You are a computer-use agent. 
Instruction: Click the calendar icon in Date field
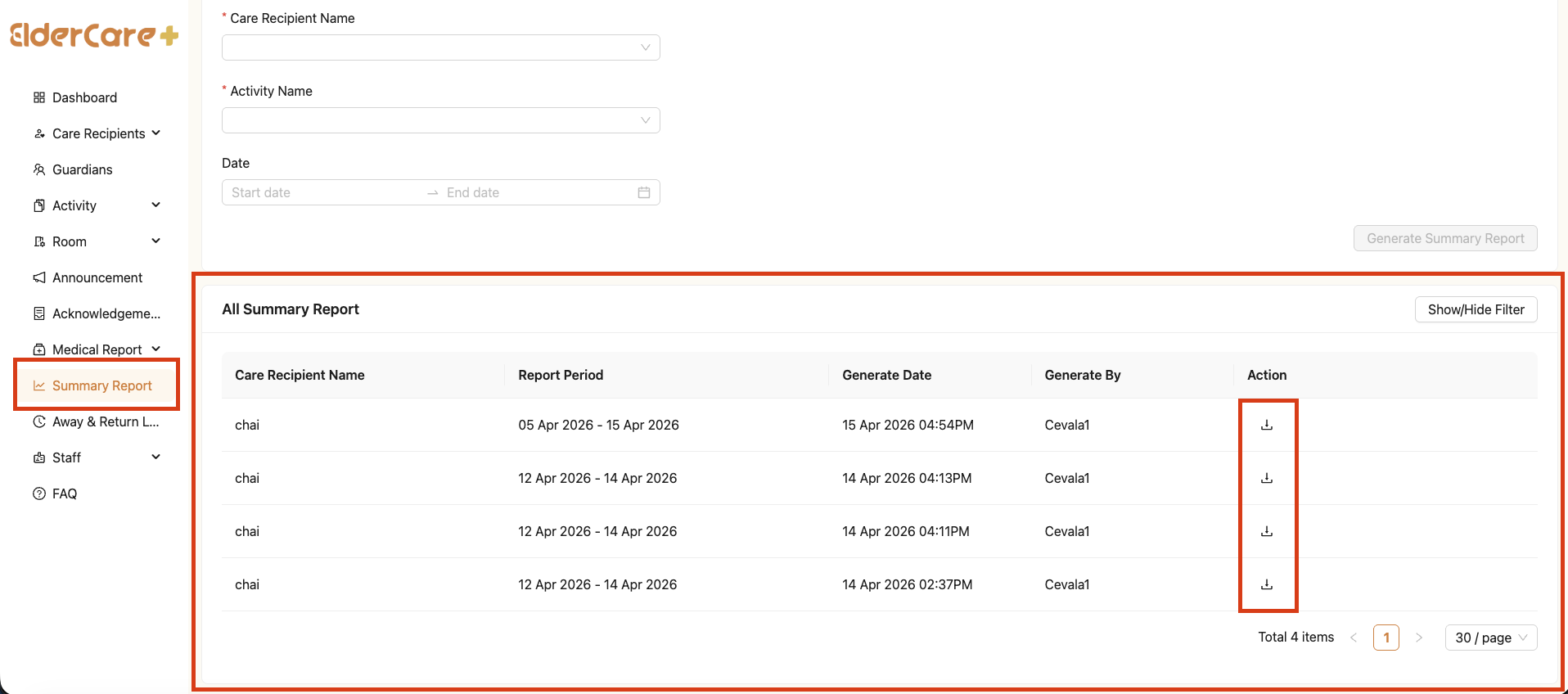click(x=644, y=192)
